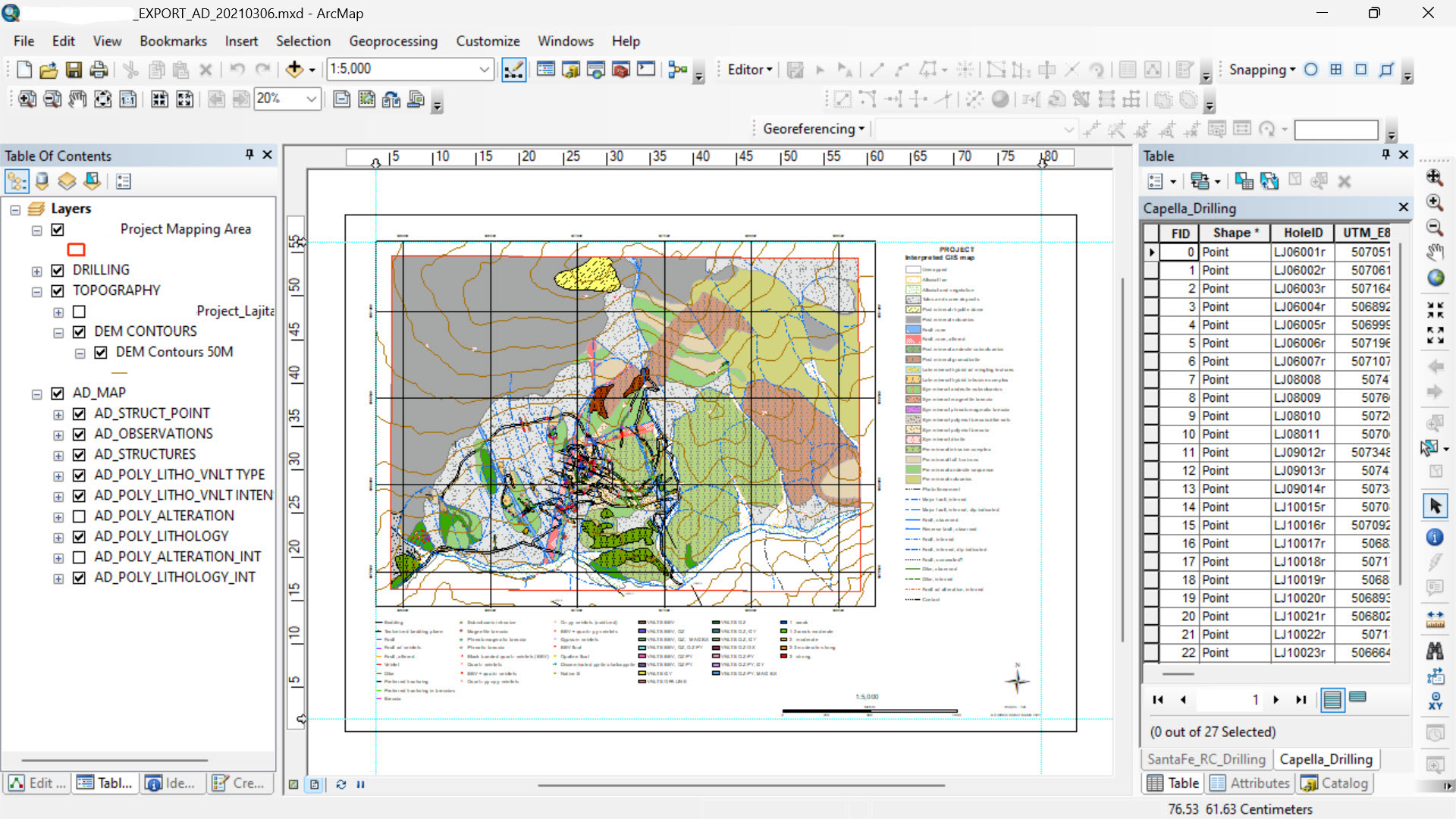Viewport: 1456px width, 819px height.
Task: Select the Identify tool in Tools toolbar
Action: click(x=1435, y=538)
